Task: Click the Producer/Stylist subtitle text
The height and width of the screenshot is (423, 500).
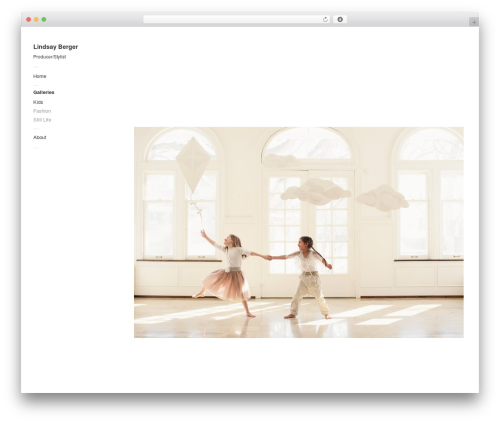Action: pyautogui.click(x=49, y=57)
